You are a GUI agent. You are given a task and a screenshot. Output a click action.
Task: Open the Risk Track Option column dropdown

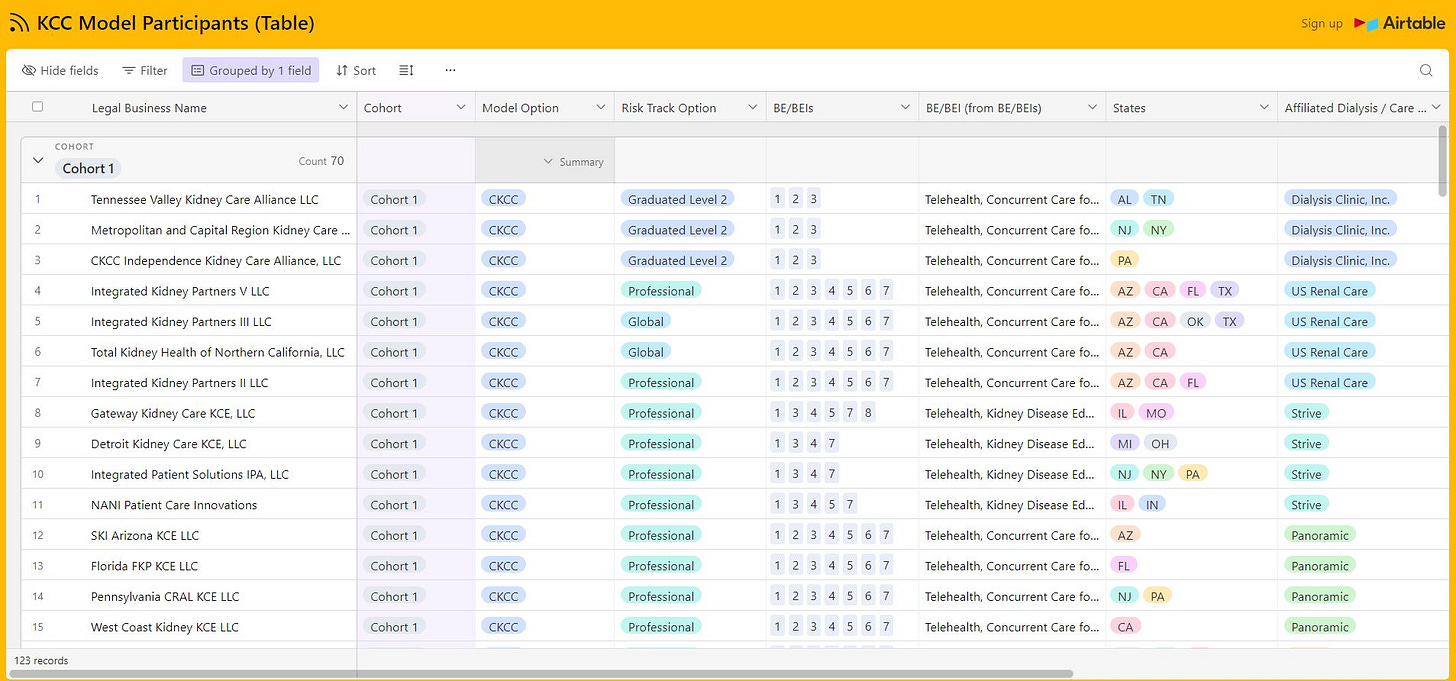752,107
